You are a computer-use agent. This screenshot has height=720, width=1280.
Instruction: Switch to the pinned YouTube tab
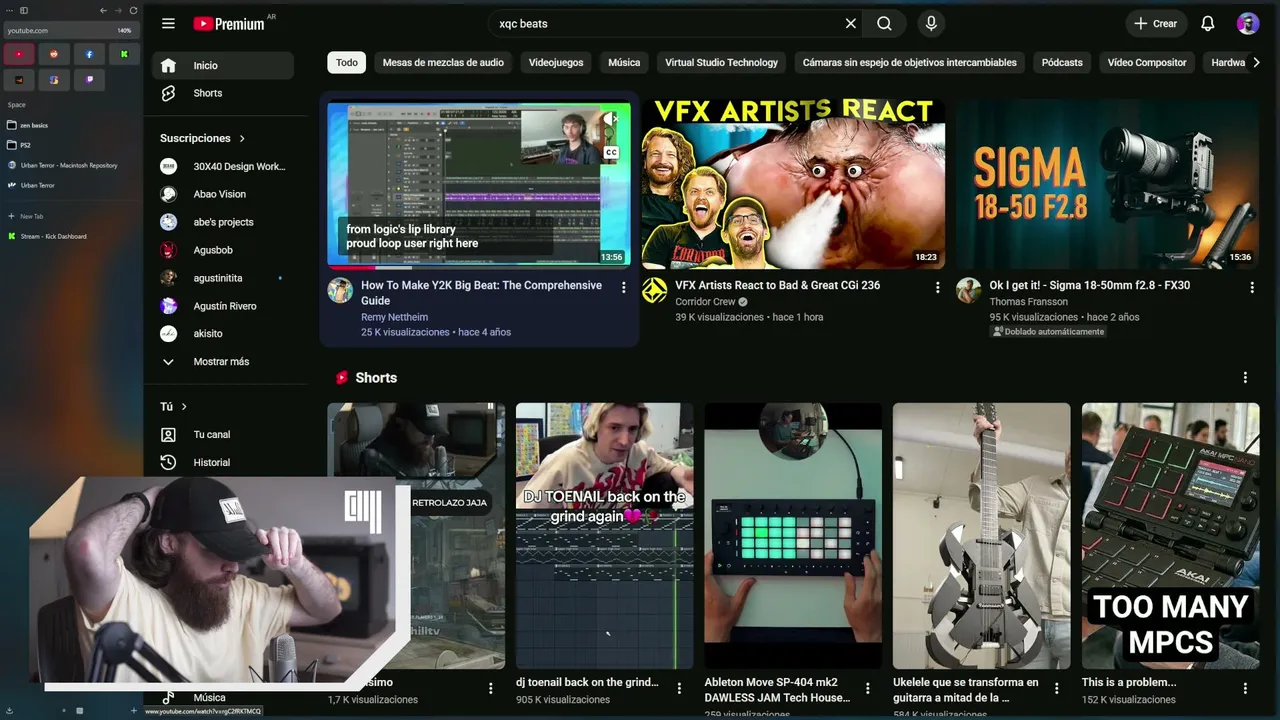[19, 54]
